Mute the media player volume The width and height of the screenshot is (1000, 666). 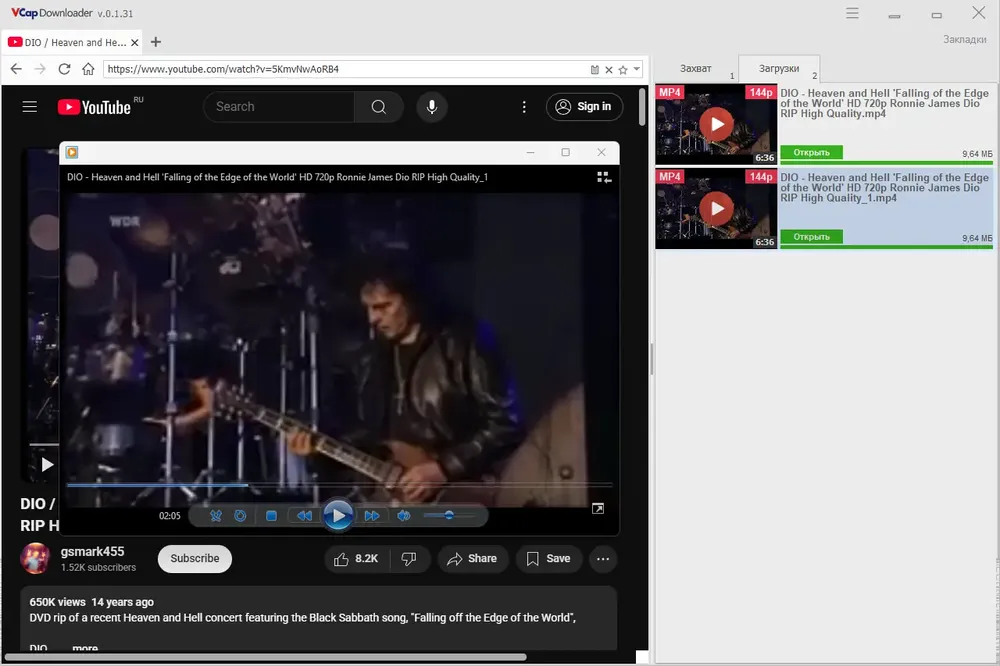(x=404, y=515)
